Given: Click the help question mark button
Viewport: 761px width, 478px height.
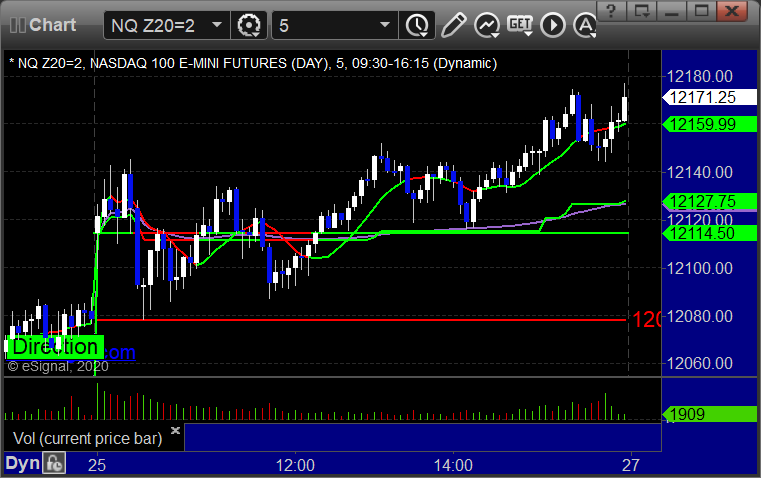Looking at the screenshot, I should click(x=611, y=10).
